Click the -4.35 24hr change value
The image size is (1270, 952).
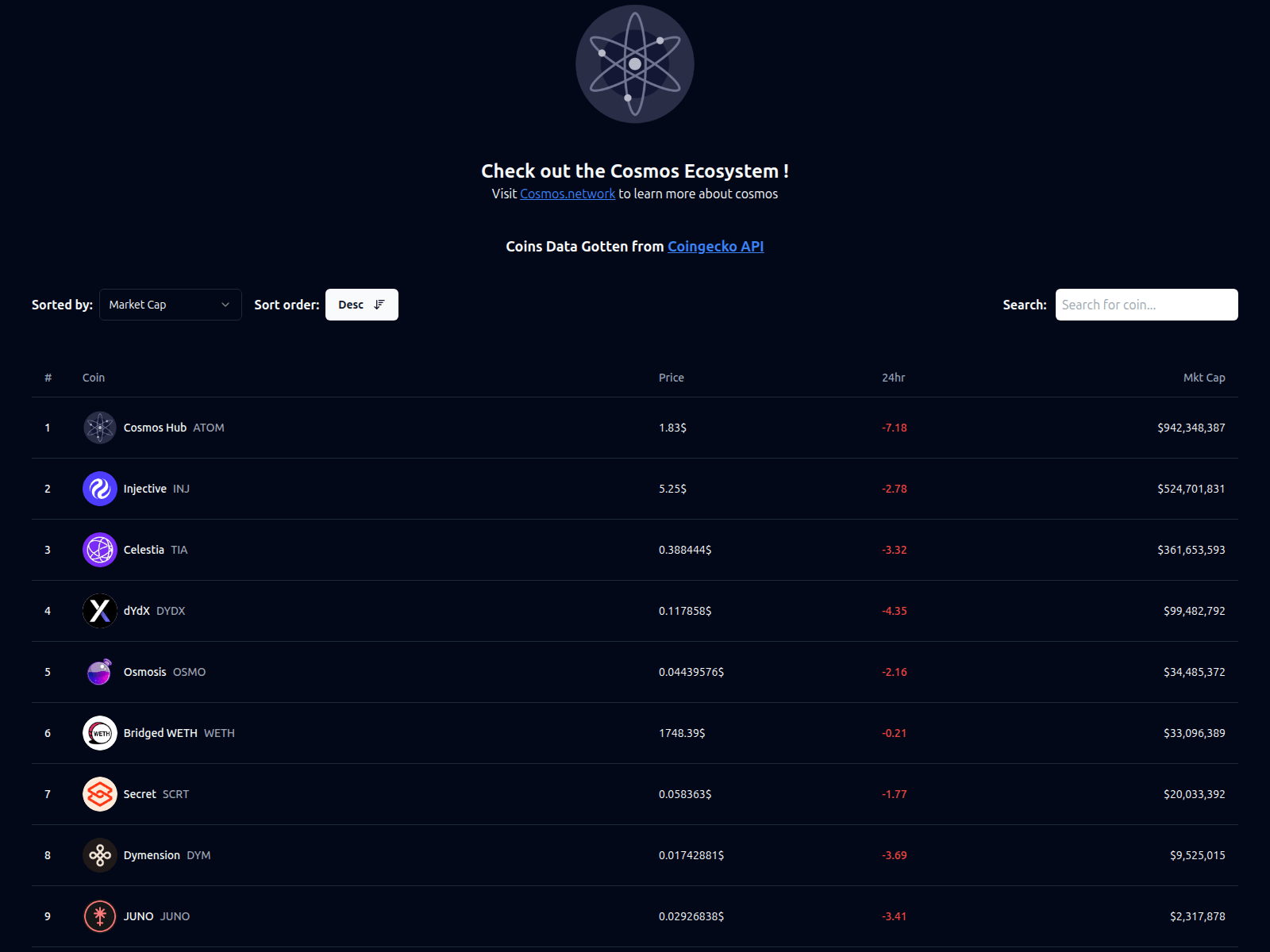click(x=895, y=611)
